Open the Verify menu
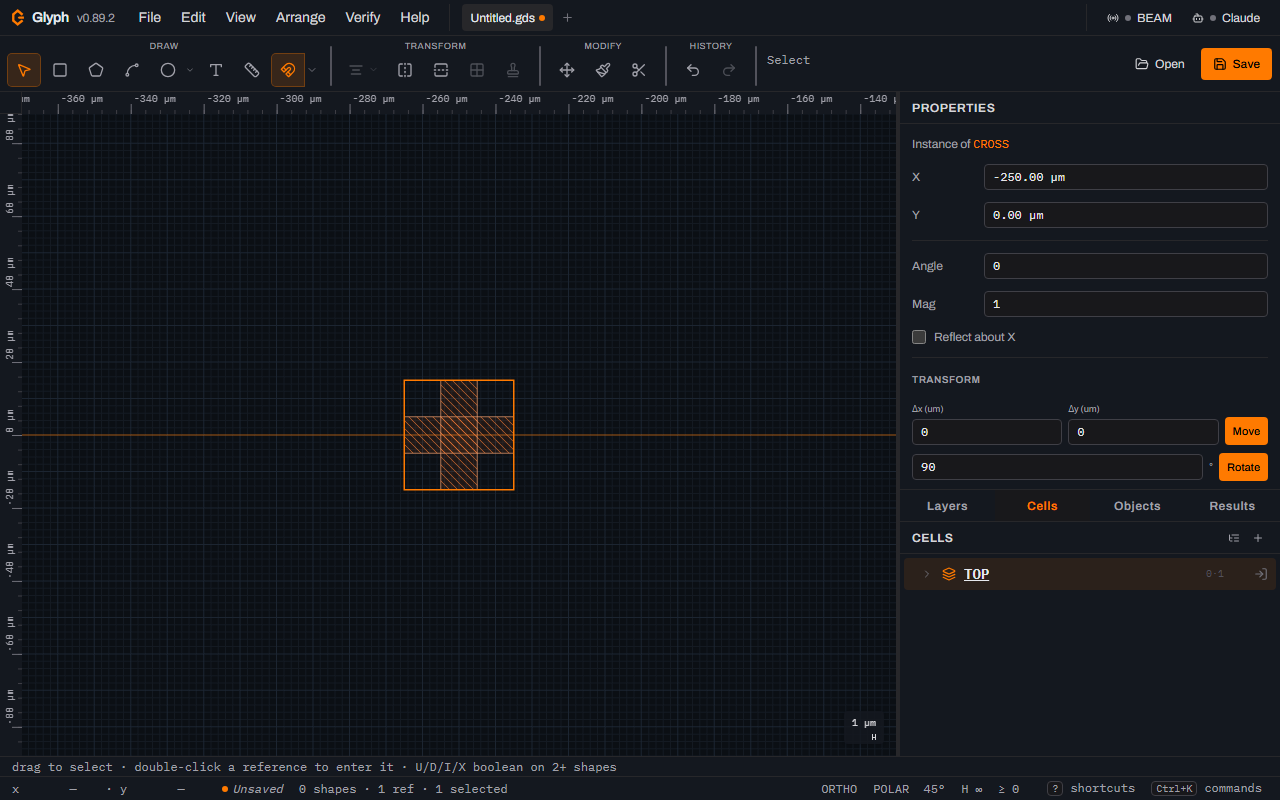This screenshot has width=1280, height=800. 363,18
